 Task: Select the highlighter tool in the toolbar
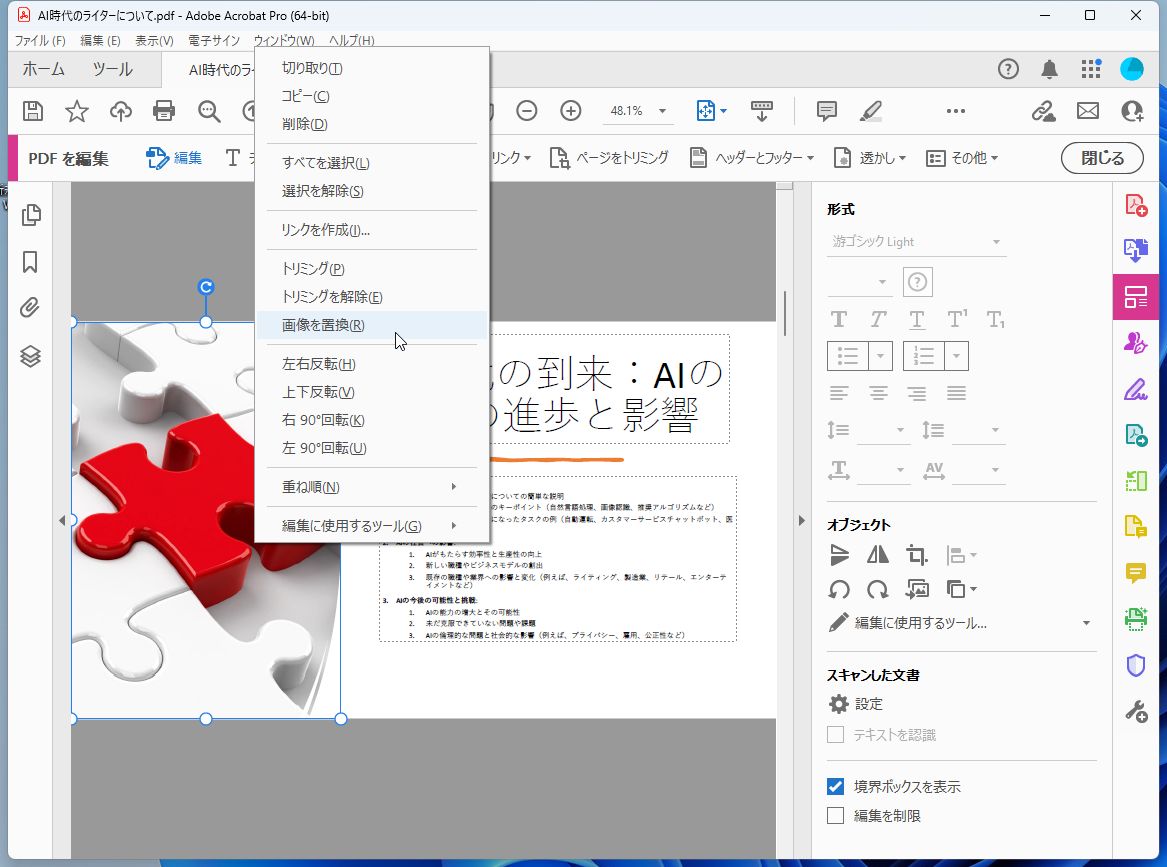870,111
